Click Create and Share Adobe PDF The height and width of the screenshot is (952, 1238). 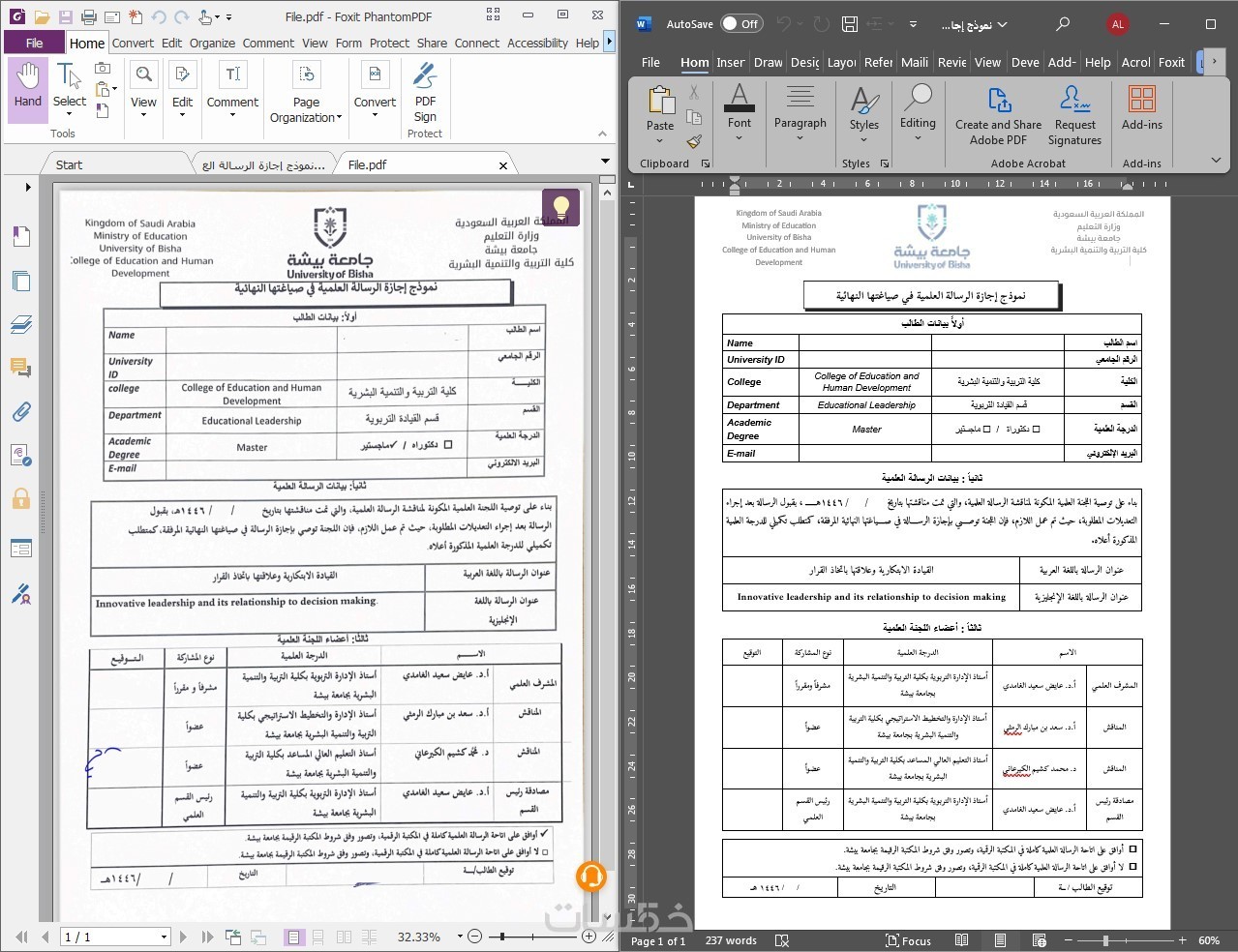998,116
